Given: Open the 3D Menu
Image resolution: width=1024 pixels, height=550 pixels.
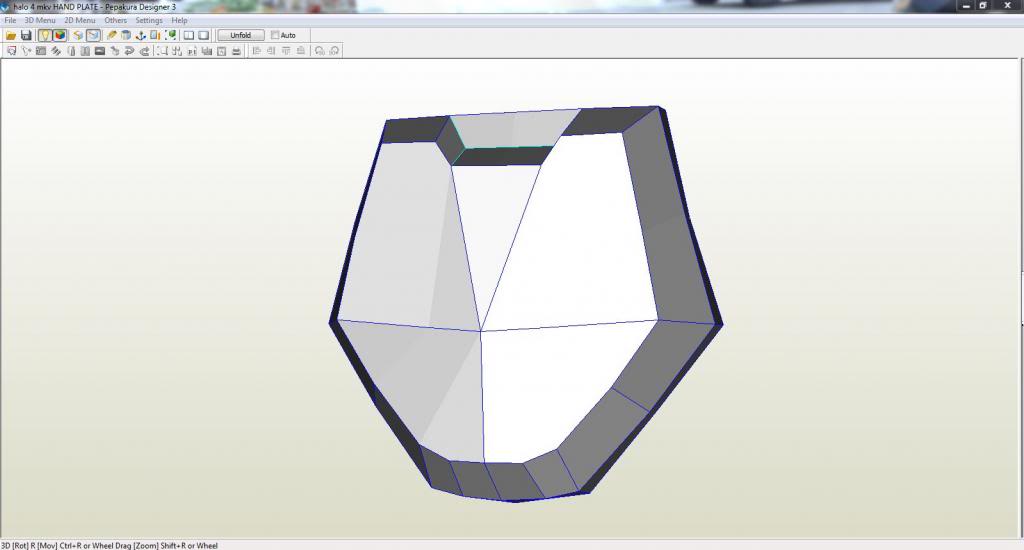Looking at the screenshot, I should click(x=40, y=20).
